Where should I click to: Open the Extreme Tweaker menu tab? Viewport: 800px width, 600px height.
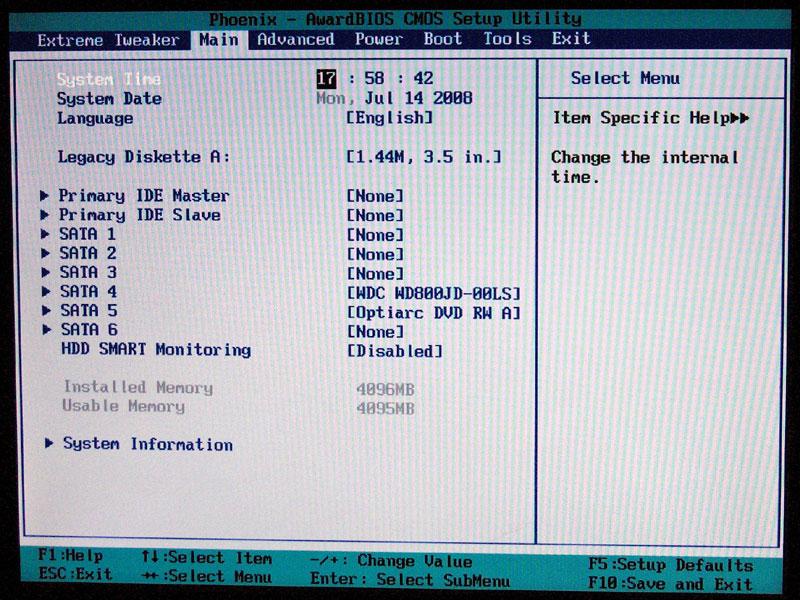[108, 40]
